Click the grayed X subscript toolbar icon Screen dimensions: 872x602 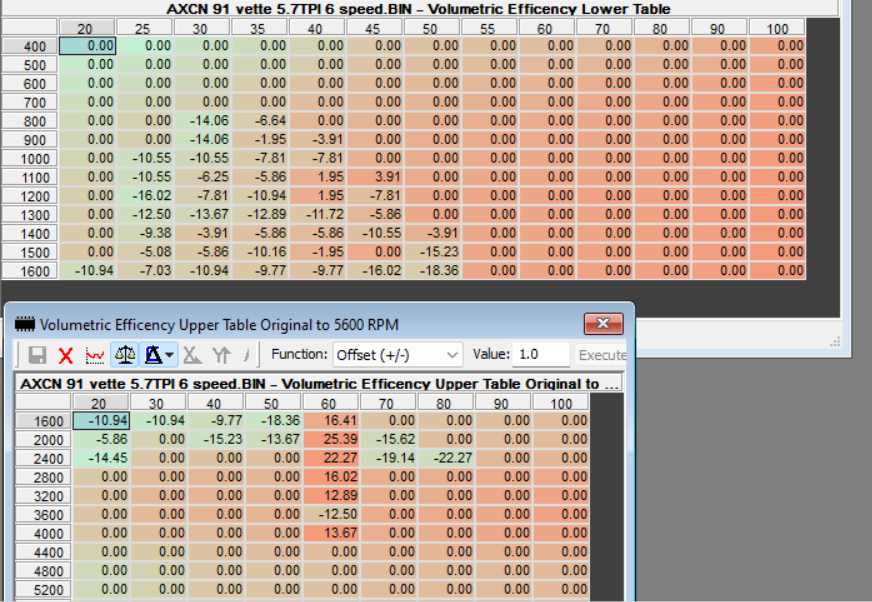pos(192,355)
